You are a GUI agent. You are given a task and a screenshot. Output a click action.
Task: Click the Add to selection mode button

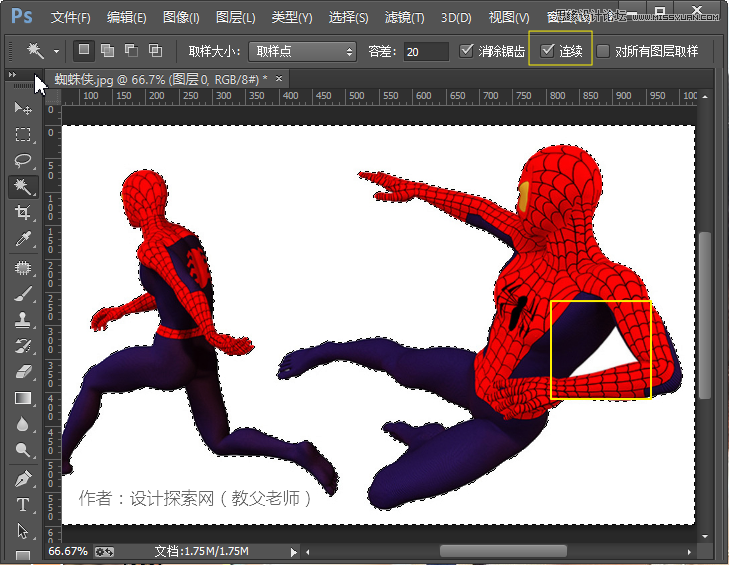107,50
